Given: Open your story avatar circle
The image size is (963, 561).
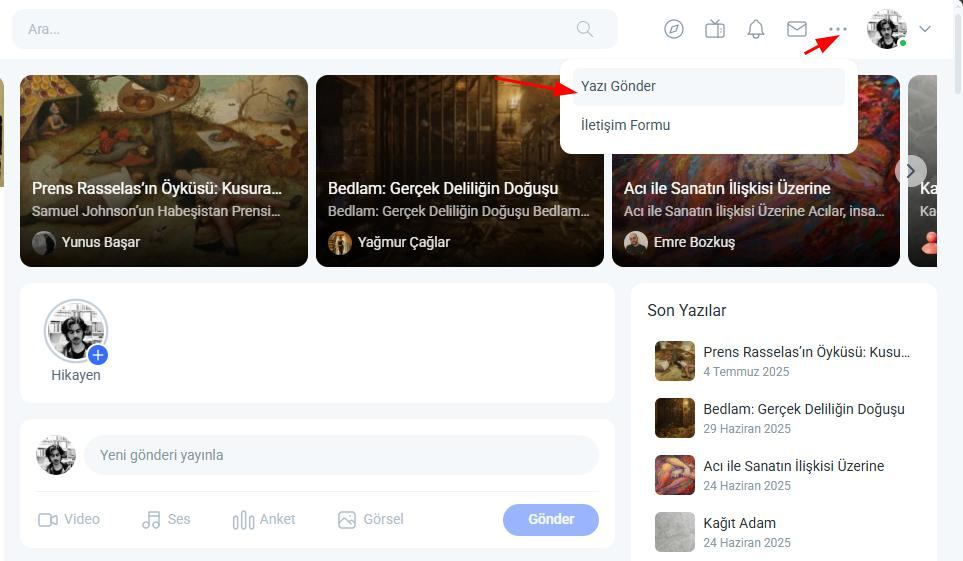Looking at the screenshot, I should tap(76, 331).
